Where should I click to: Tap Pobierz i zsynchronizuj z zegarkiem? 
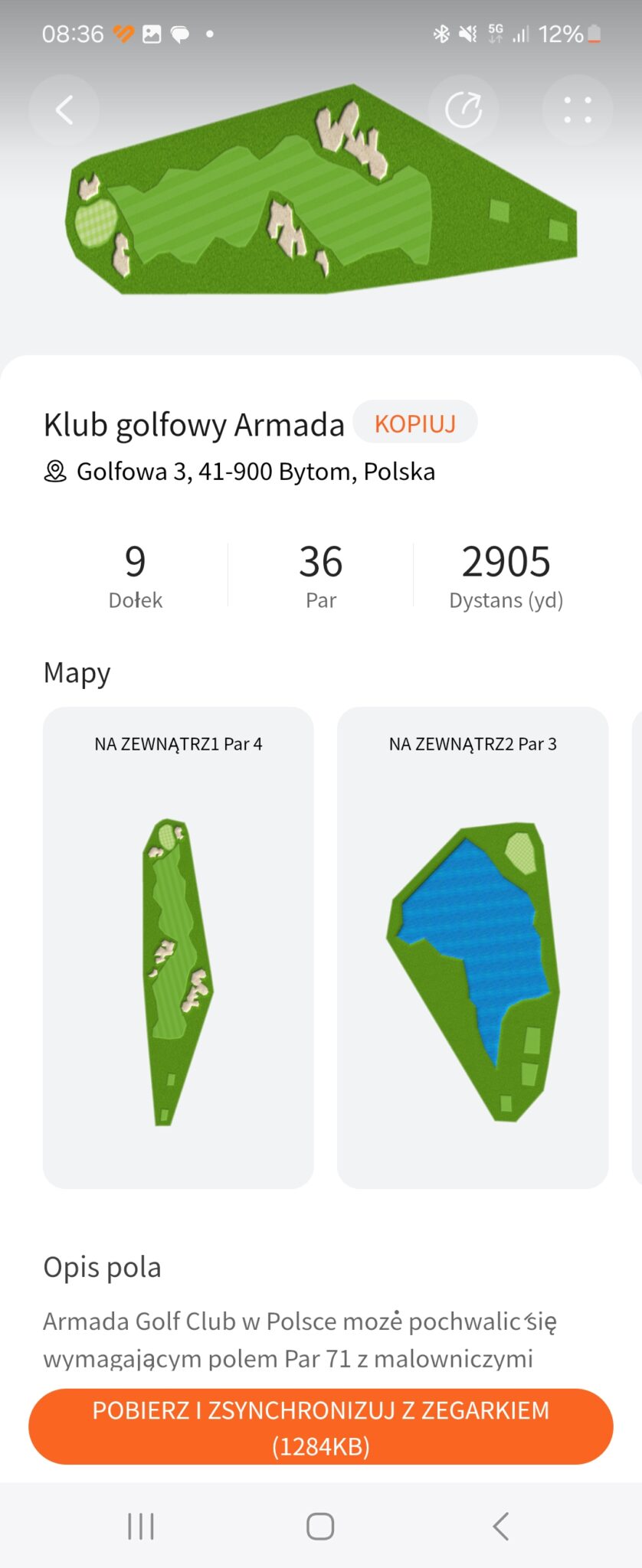pos(321,1427)
